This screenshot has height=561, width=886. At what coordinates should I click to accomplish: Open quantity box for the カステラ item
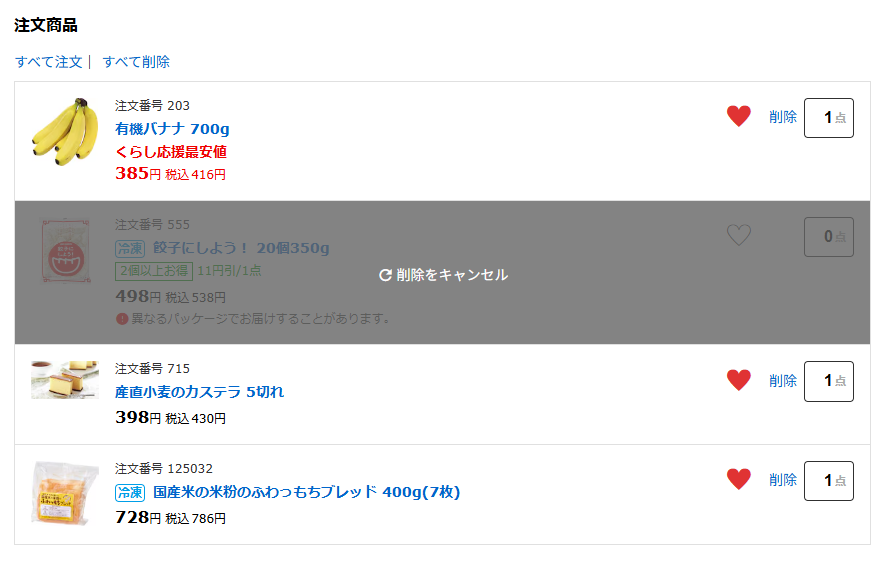coord(828,381)
